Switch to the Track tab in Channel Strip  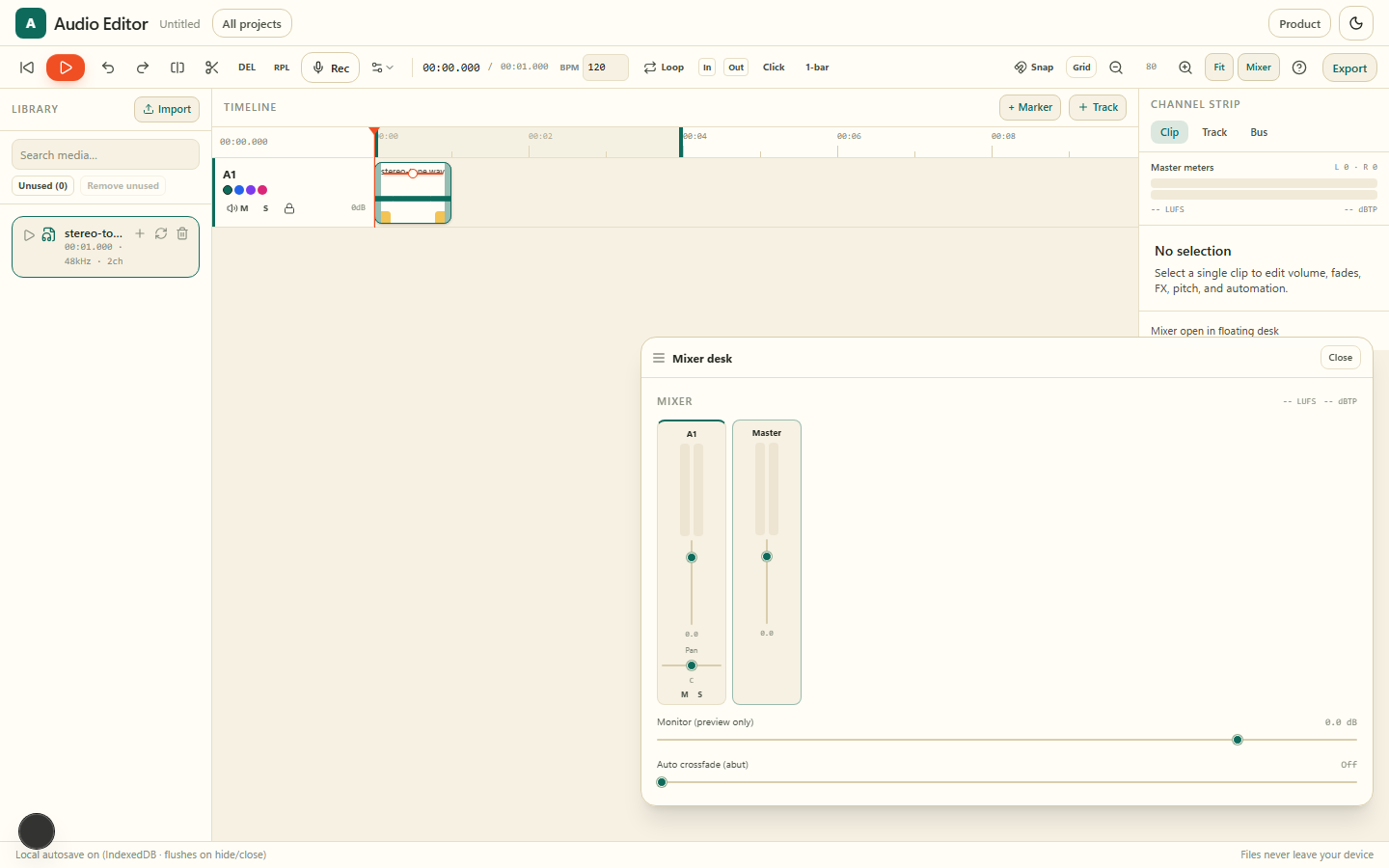1214,132
